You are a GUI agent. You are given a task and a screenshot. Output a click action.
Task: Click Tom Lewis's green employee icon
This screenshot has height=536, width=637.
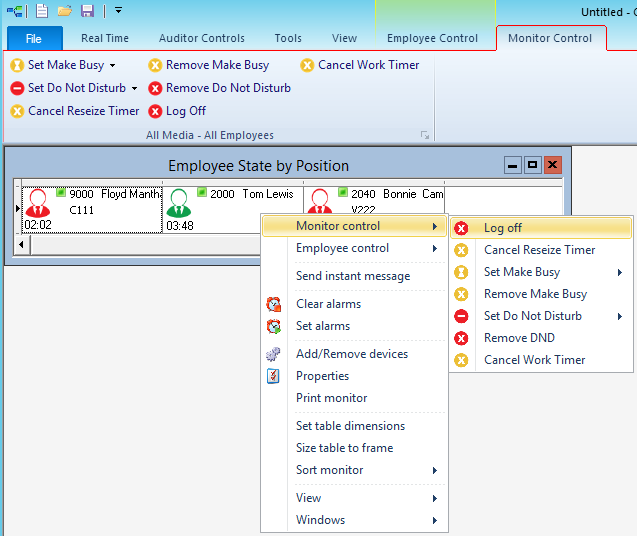click(x=179, y=203)
